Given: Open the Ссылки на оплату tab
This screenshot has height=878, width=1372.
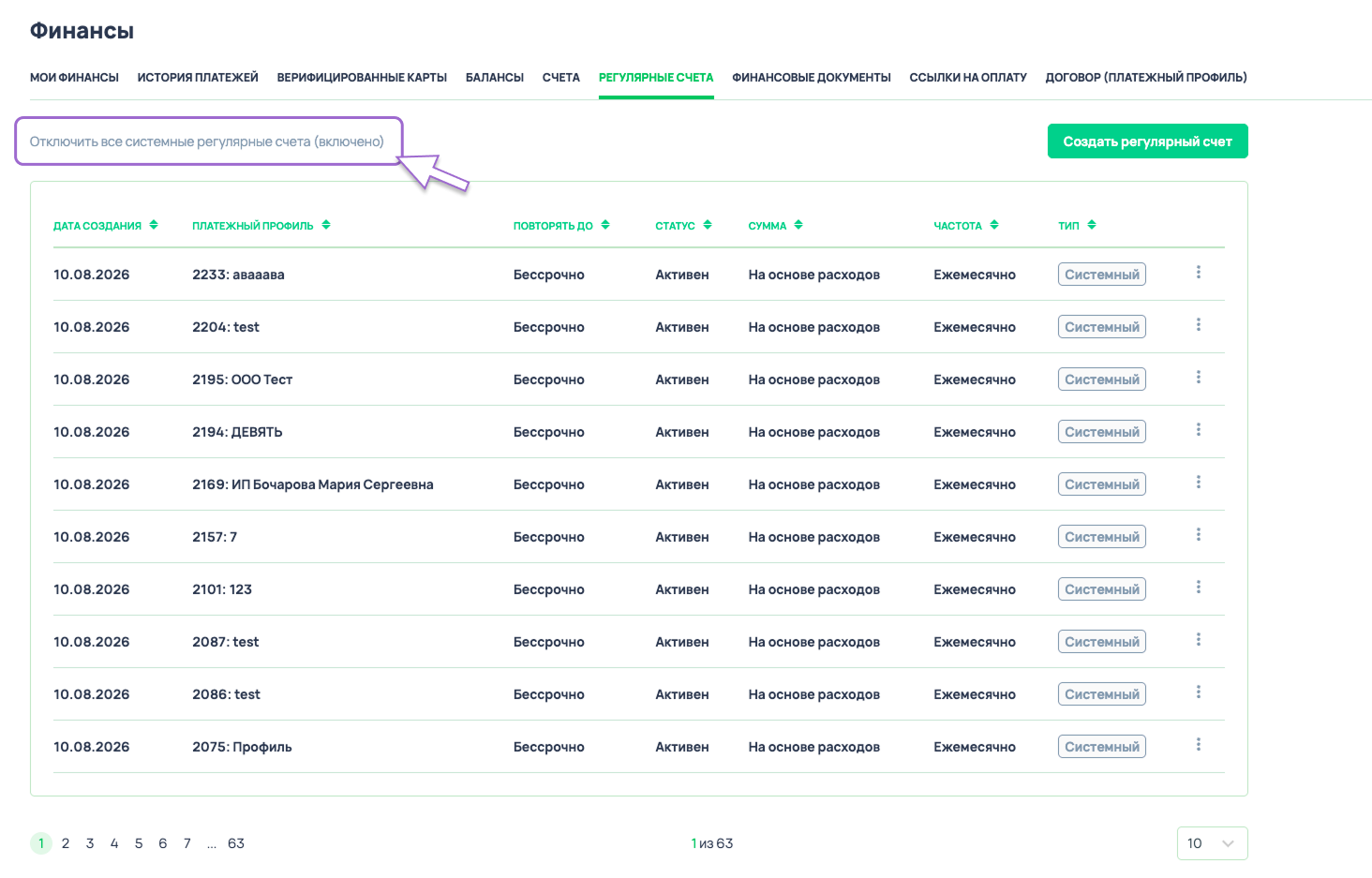Looking at the screenshot, I should (968, 78).
